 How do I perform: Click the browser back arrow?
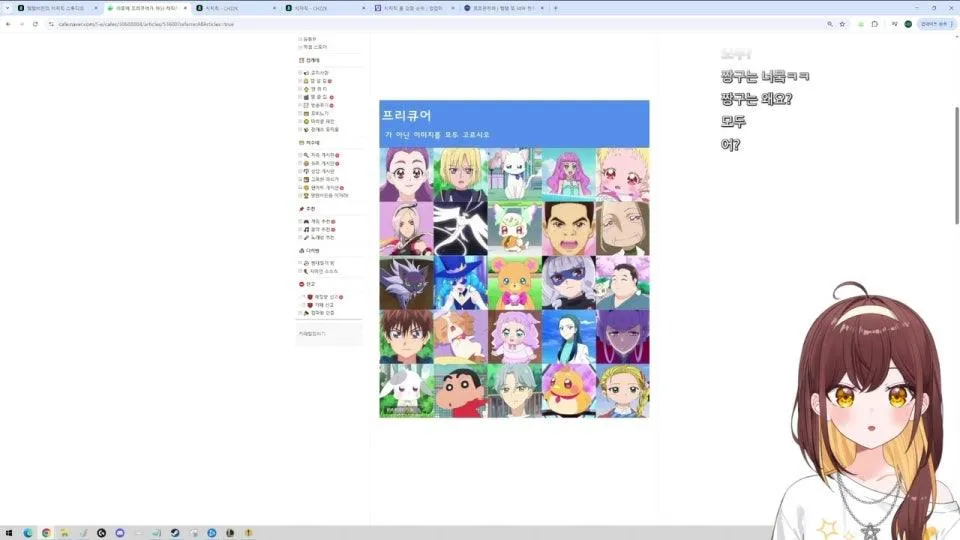click(x=8, y=24)
